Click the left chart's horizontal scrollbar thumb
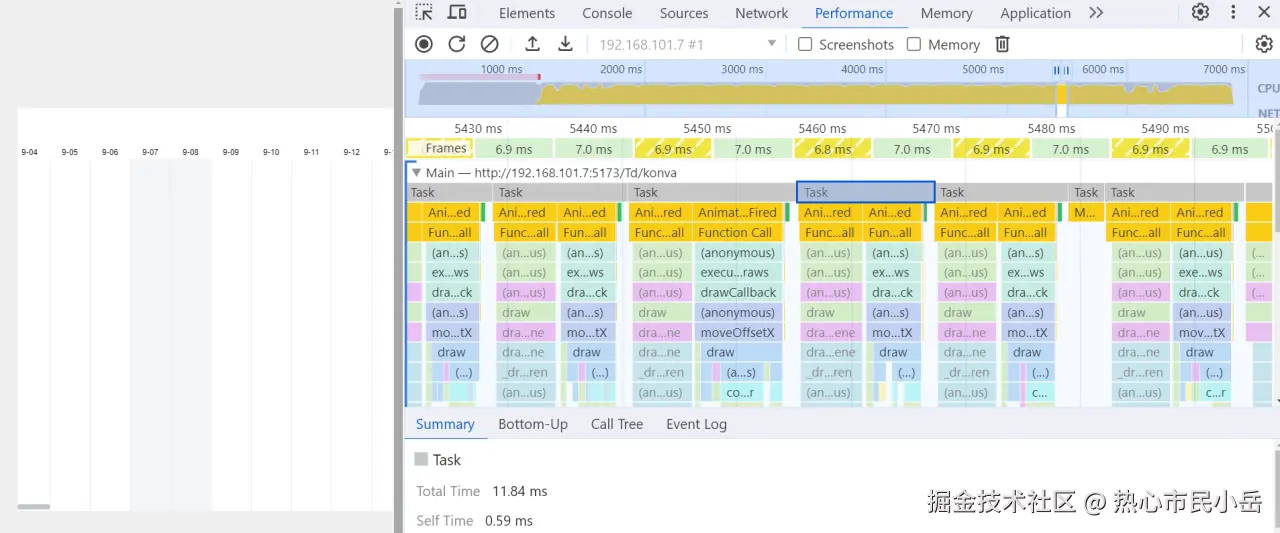 (34, 507)
